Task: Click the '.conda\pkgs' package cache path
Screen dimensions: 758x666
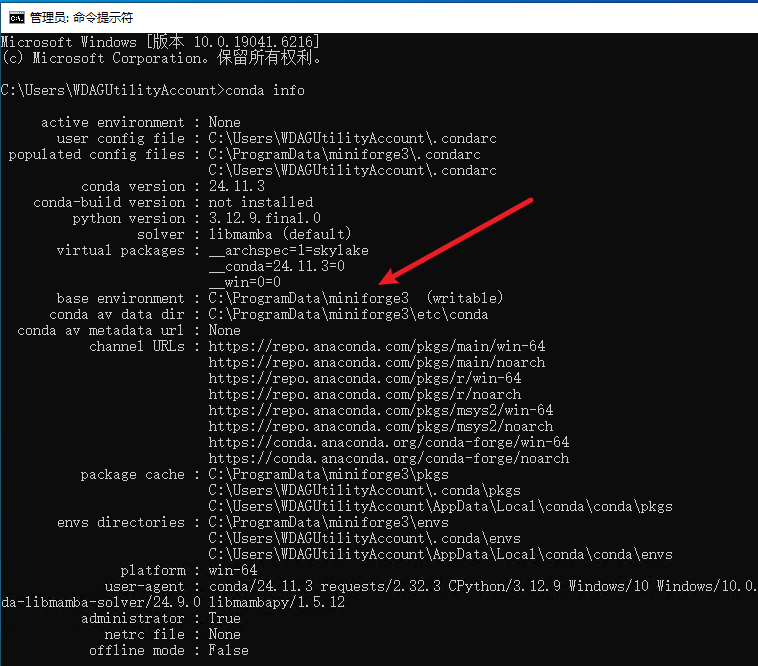Action: pyautogui.click(x=364, y=490)
